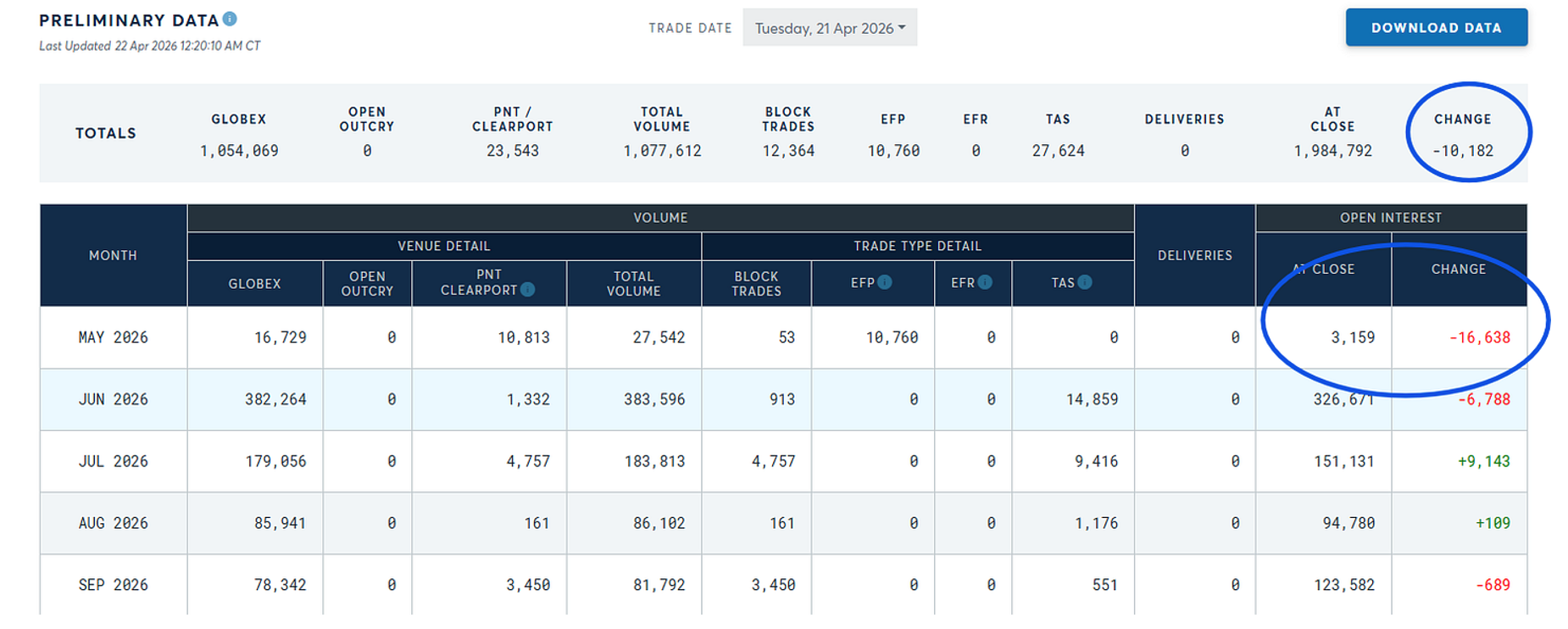Image resolution: width=1568 pixels, height=629 pixels.
Task: Click the Total Volume table column header
Action: click(633, 284)
